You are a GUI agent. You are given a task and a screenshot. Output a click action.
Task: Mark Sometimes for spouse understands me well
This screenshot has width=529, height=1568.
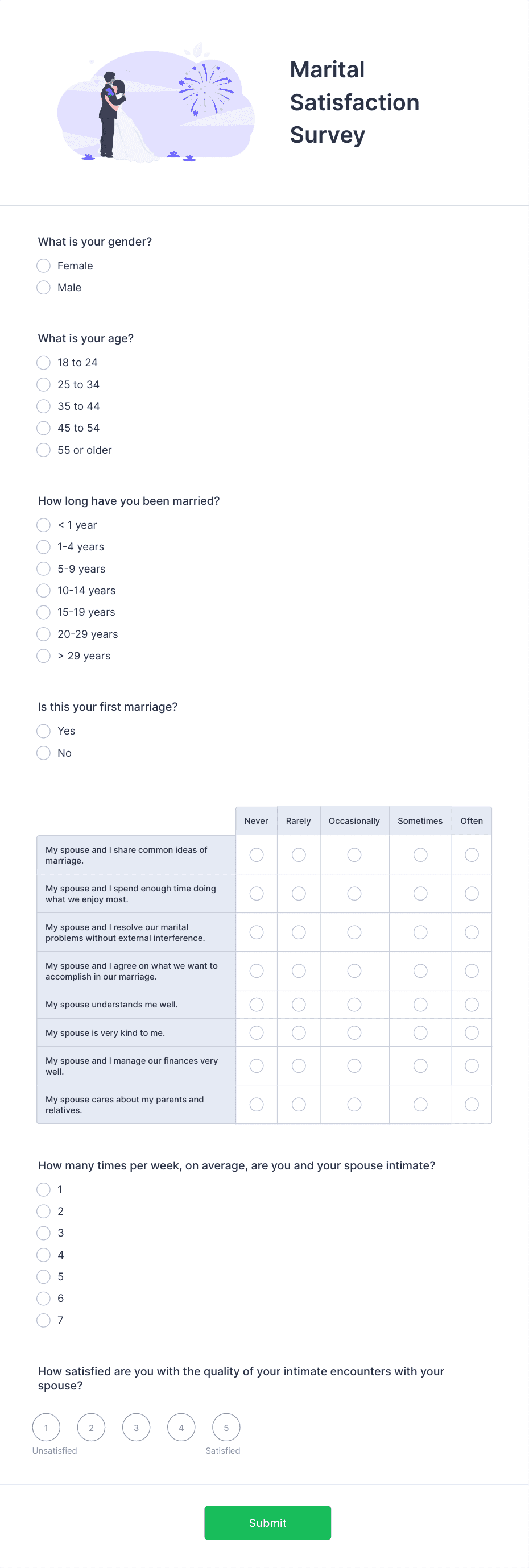[x=420, y=1005]
